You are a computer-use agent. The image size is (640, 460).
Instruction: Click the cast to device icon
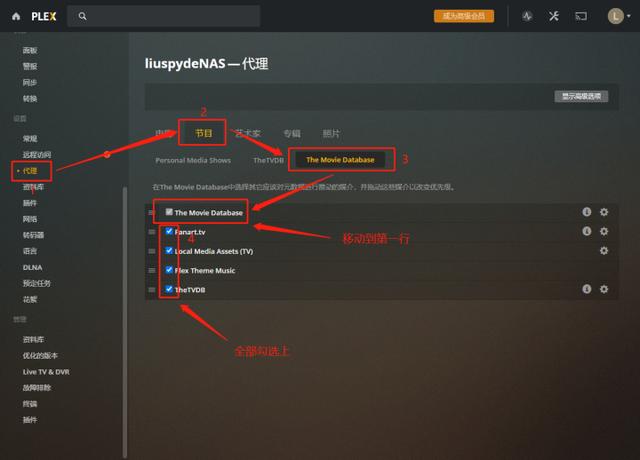coord(581,16)
